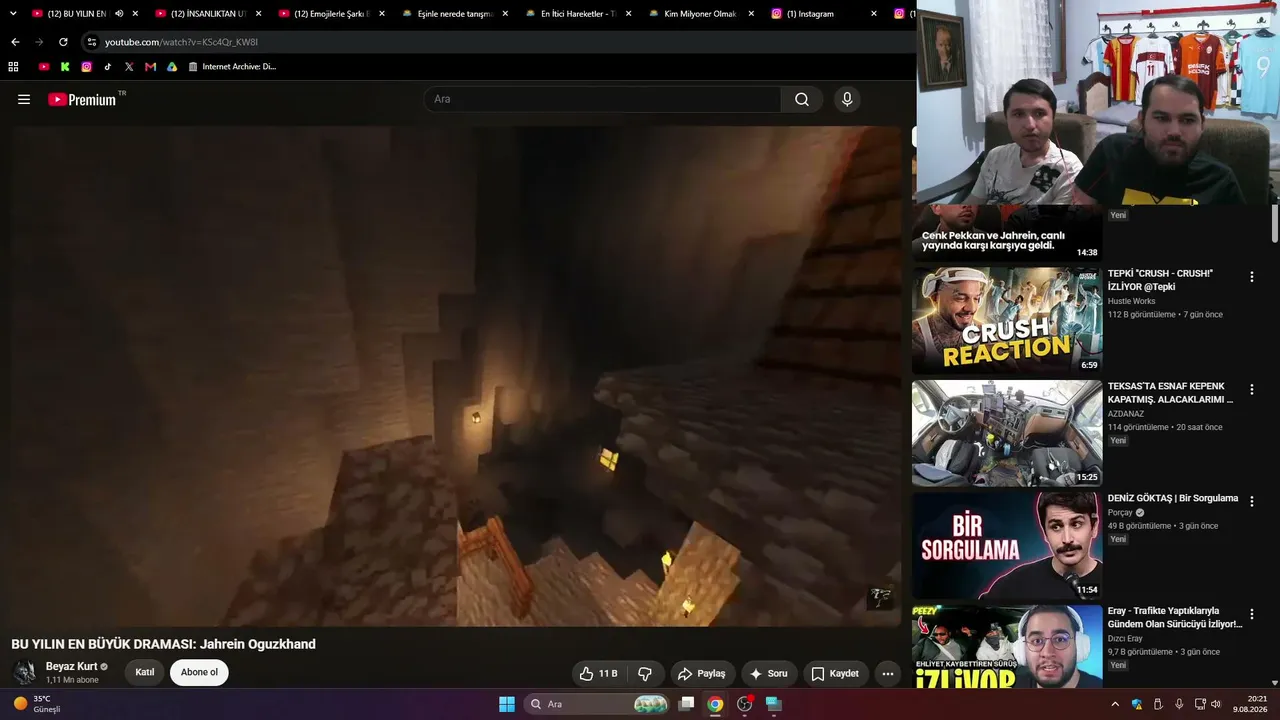This screenshot has width=1280, height=720.
Task: Open the Kick bookmark icon
Action: coord(65,67)
